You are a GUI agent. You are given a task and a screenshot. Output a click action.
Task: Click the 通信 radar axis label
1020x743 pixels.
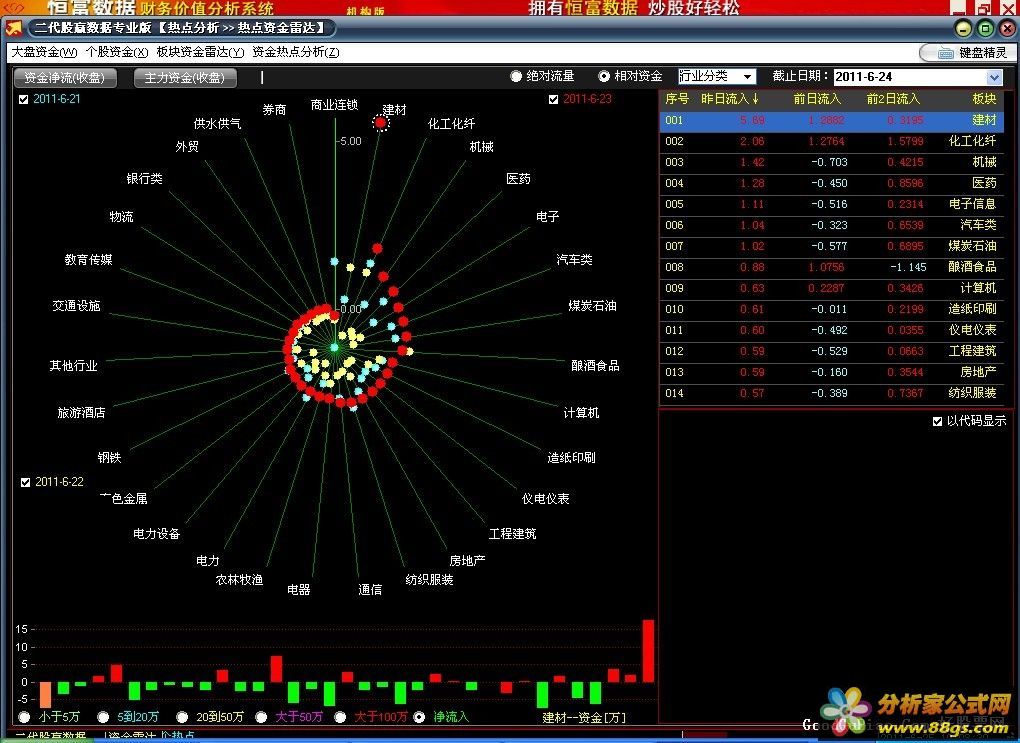click(370, 589)
